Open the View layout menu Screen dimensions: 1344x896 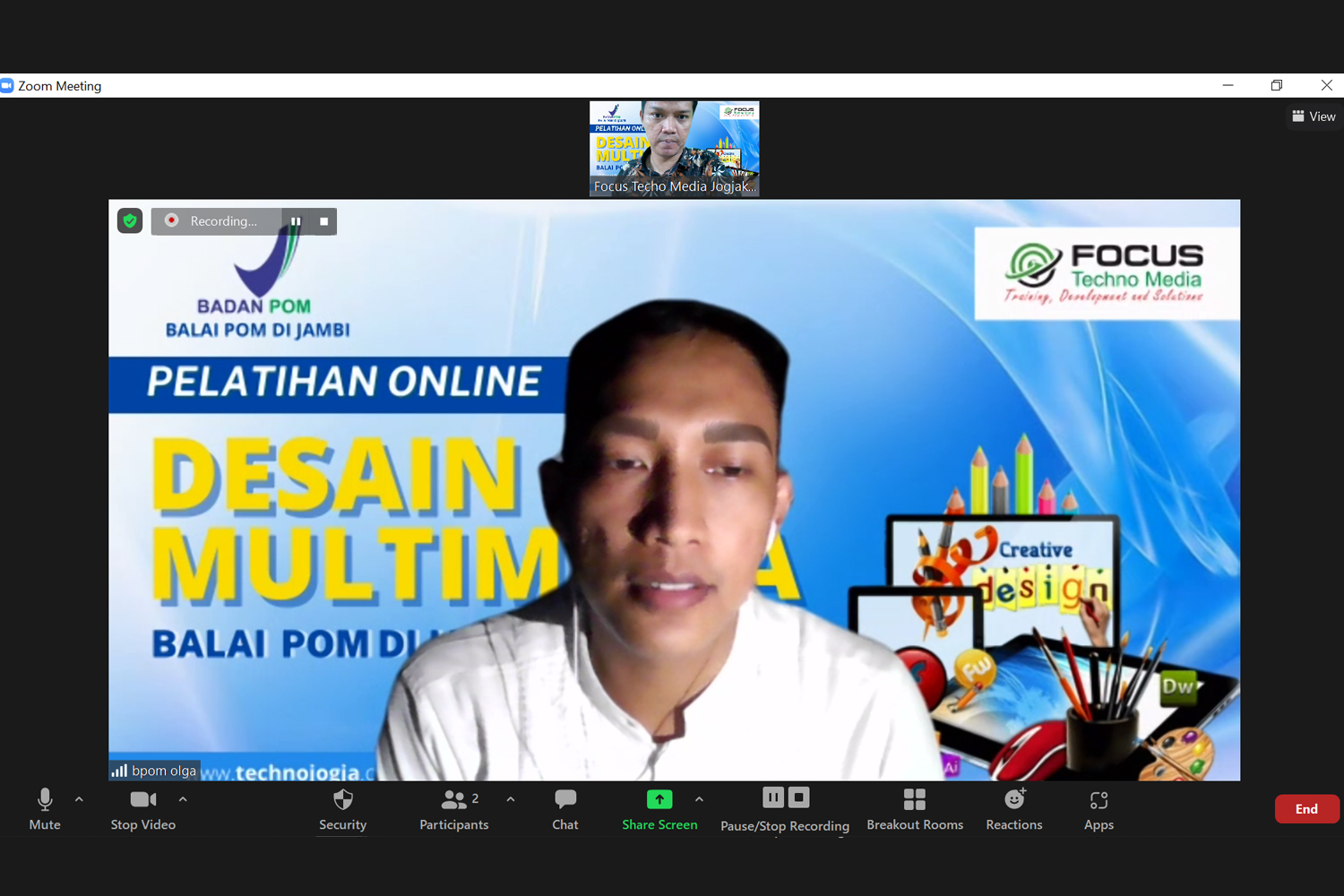coord(1314,116)
